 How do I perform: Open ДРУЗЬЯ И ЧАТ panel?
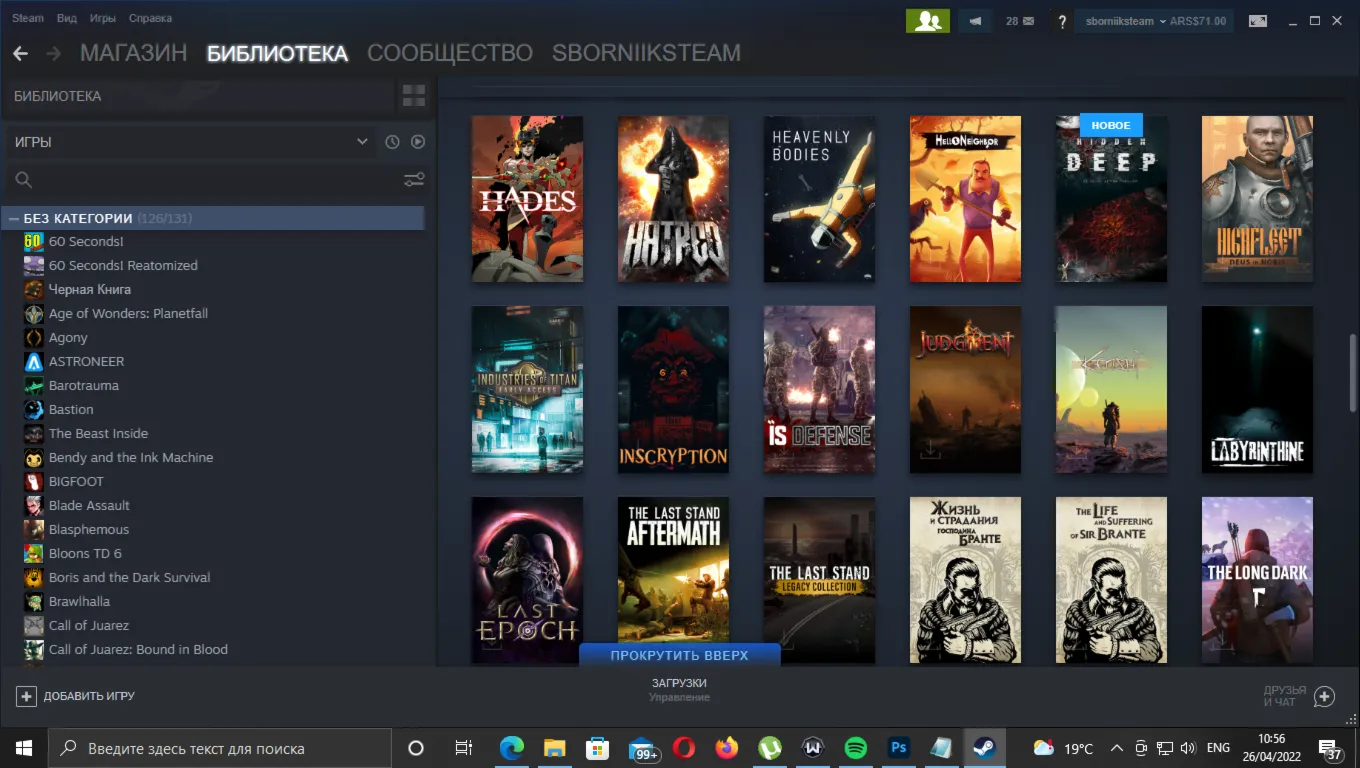(x=1298, y=696)
